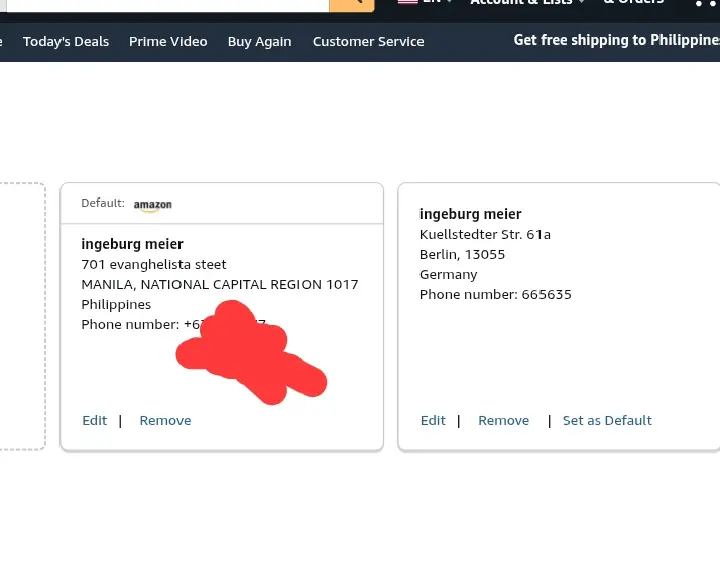Click the orange search button
This screenshot has width=720, height=572.
click(352, 5)
